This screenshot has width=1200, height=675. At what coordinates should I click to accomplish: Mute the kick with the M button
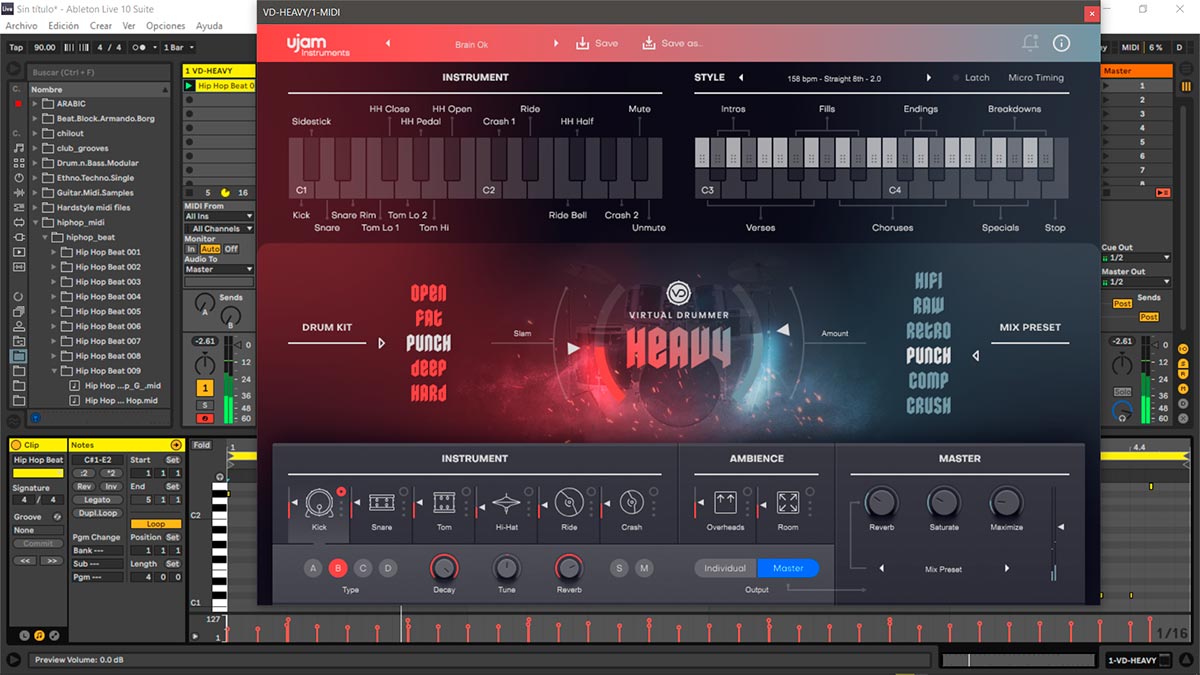pos(644,568)
